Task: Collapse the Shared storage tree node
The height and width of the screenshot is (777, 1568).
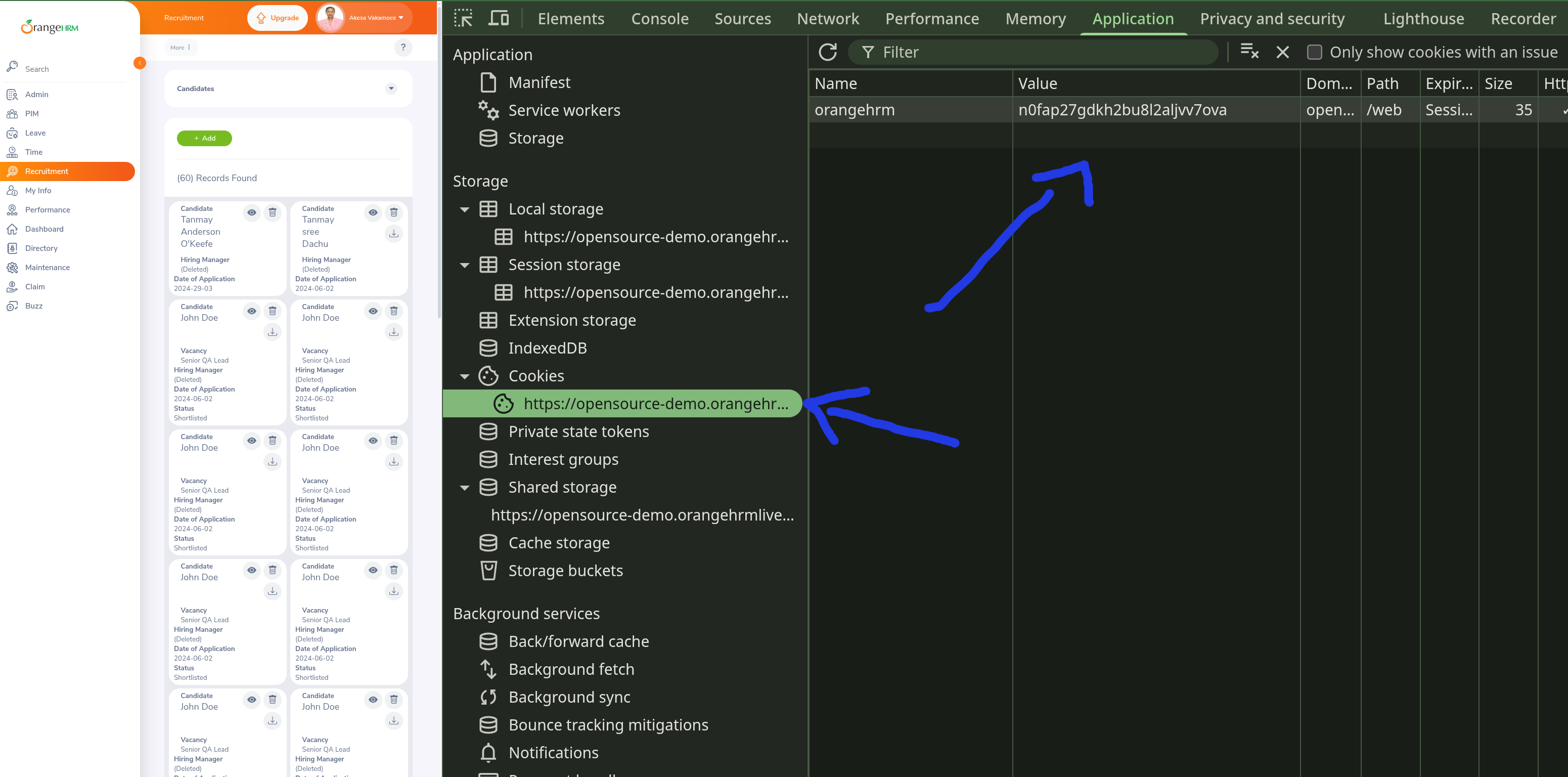Action: (465, 488)
